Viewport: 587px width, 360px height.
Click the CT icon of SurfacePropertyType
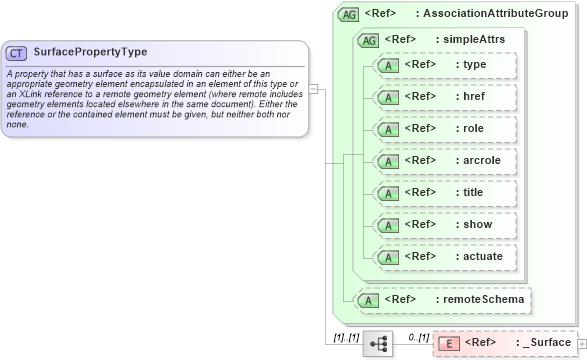click(x=16, y=53)
